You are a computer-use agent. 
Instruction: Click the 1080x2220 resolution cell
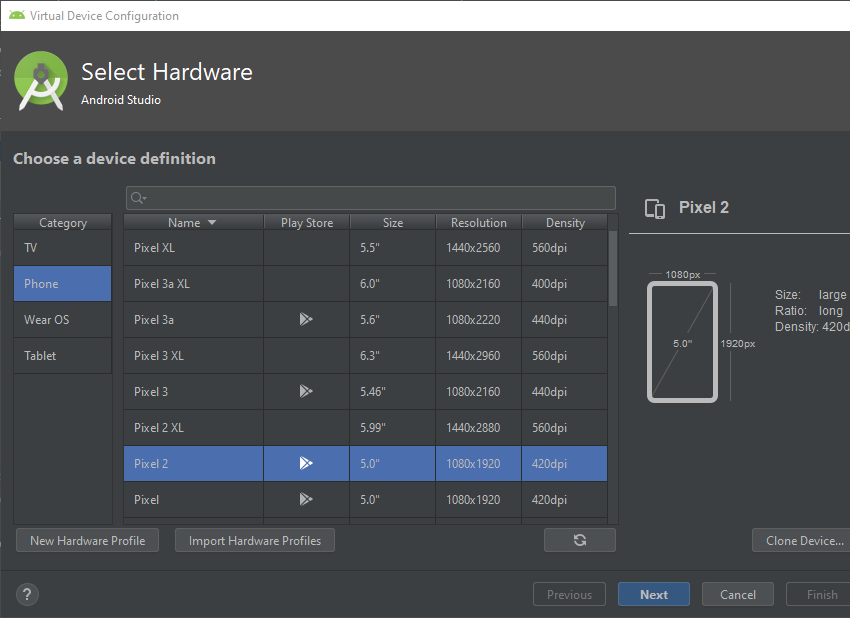[479, 319]
